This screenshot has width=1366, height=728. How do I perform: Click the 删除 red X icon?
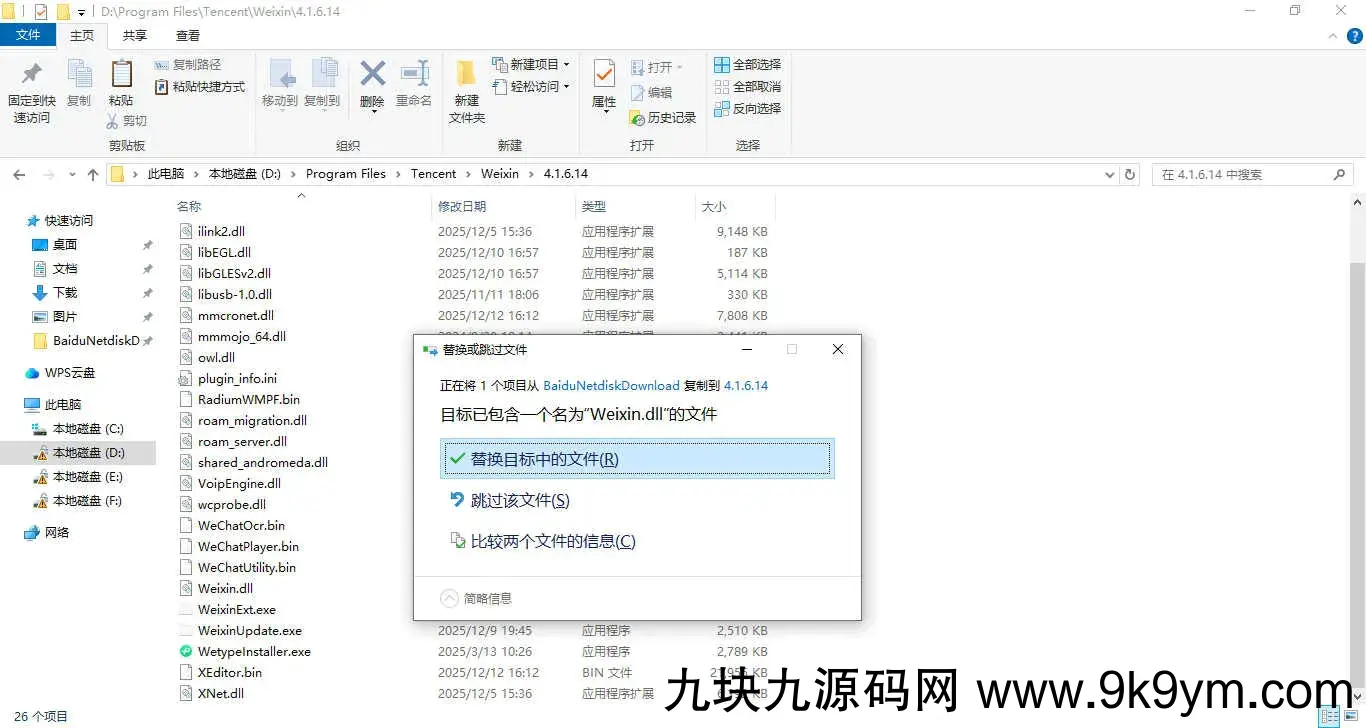click(x=372, y=74)
